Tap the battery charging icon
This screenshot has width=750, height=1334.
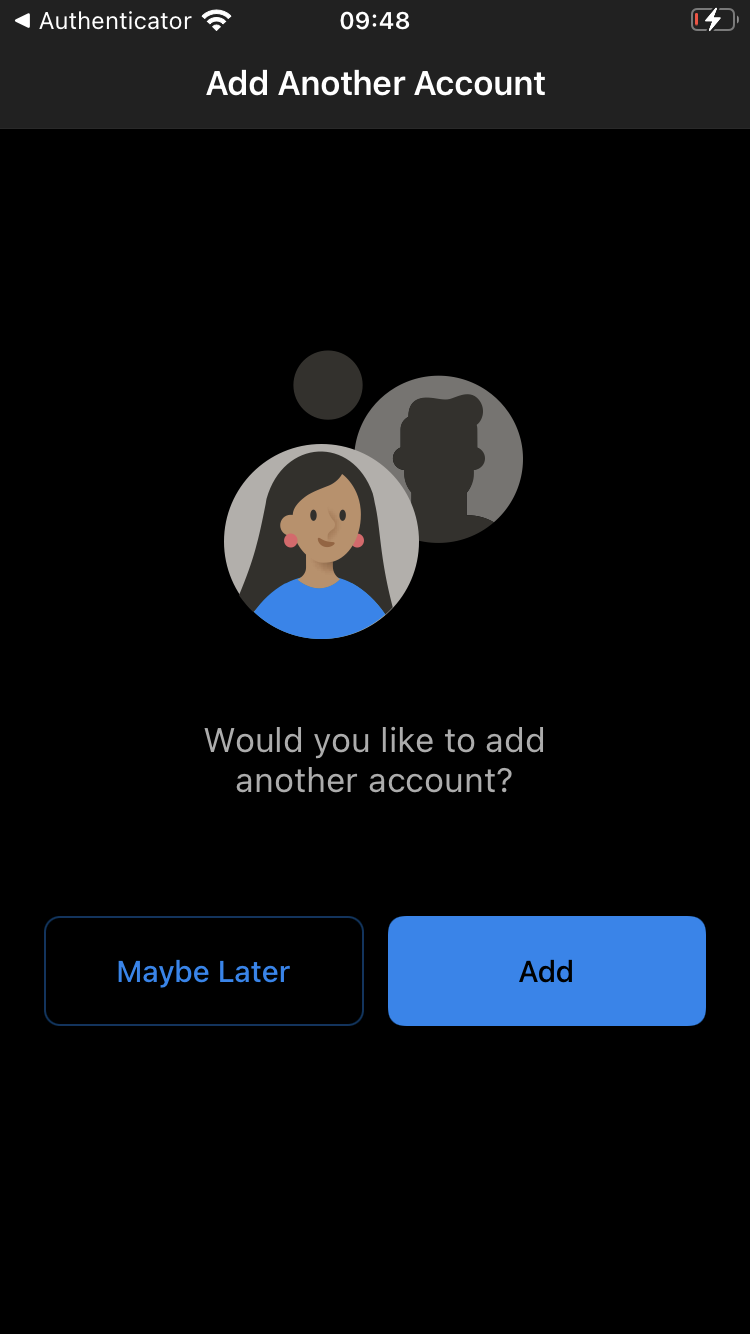(x=714, y=20)
